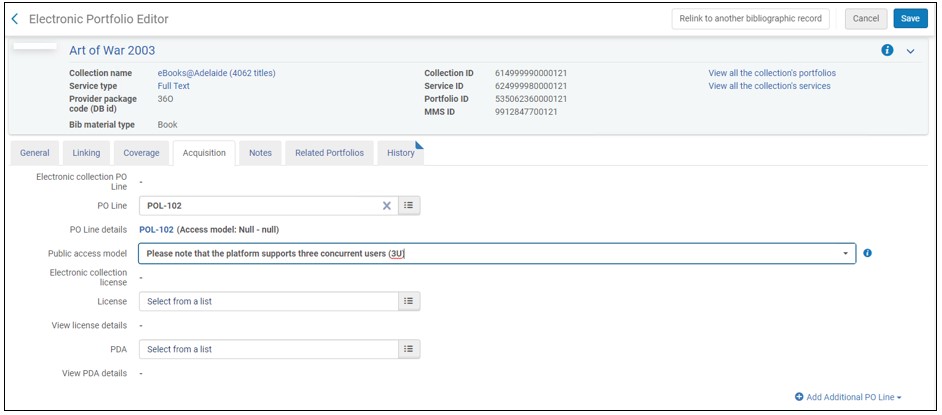Click Relink to another bibliographic record
Image resolution: width=942 pixels, height=415 pixels.
[x=750, y=19]
